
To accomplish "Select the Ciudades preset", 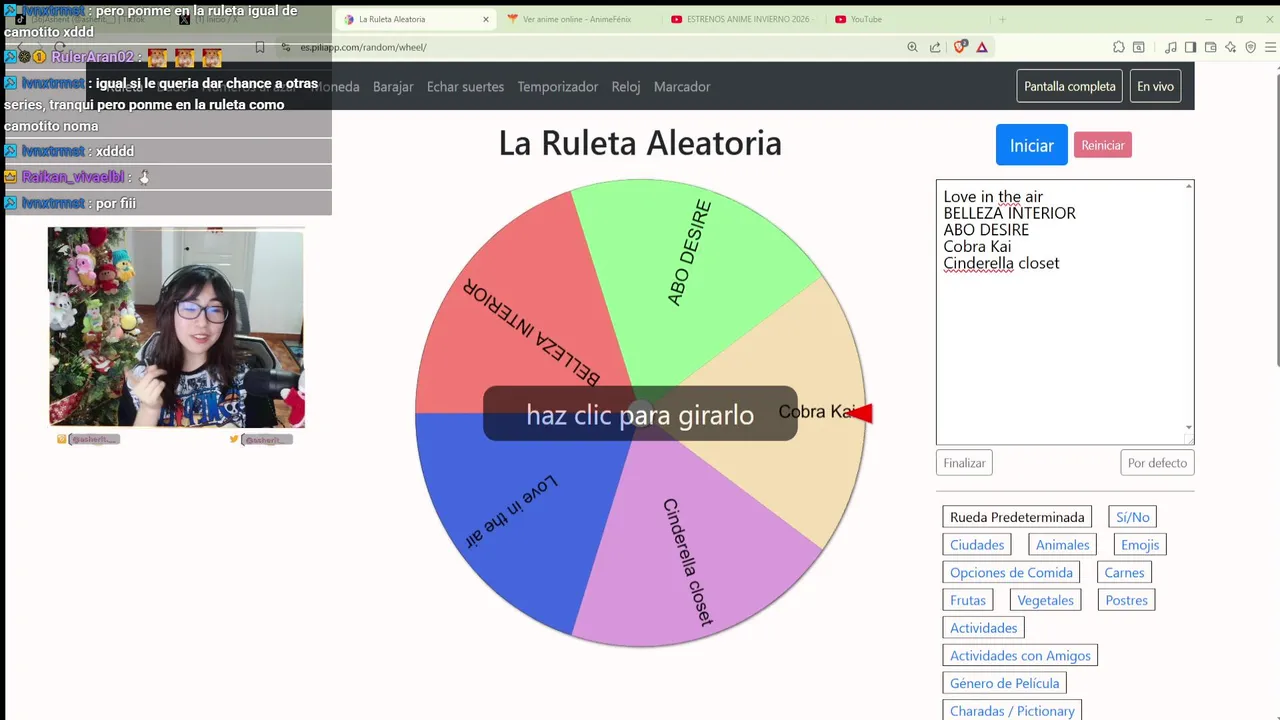I will pyautogui.click(x=977, y=545).
